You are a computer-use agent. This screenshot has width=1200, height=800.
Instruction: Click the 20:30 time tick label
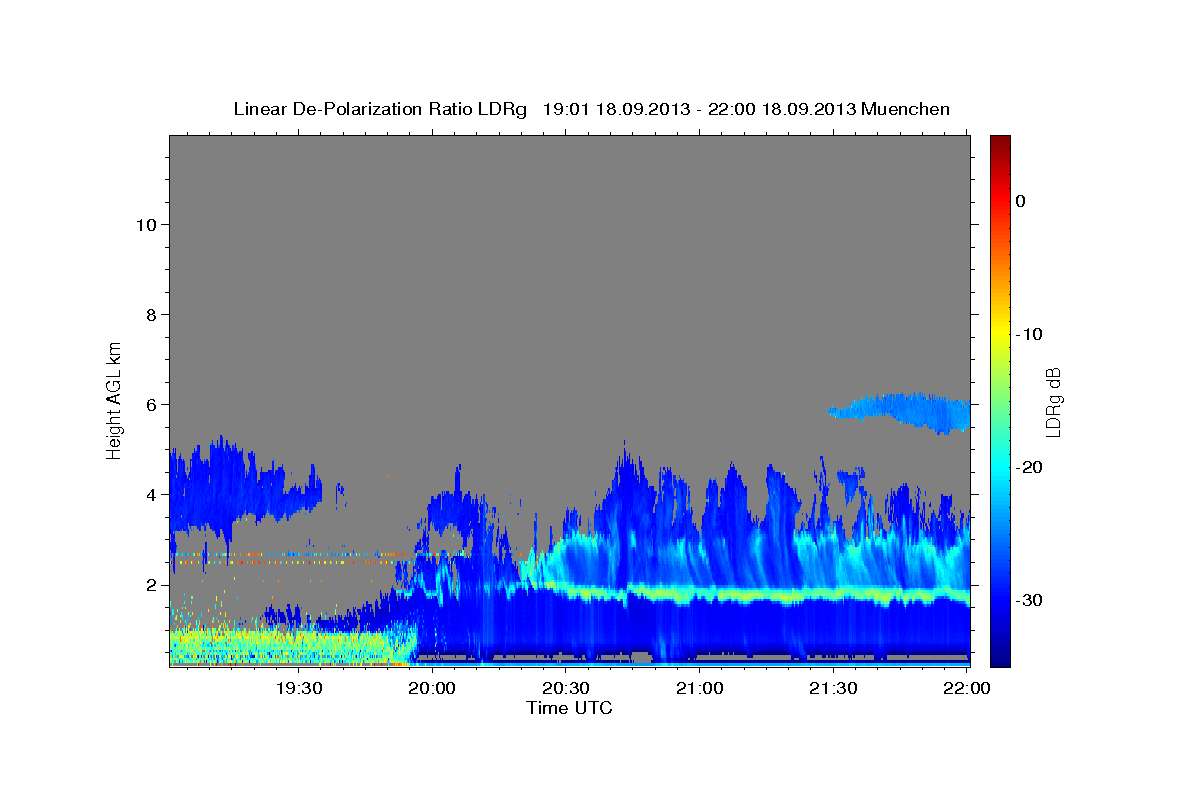click(x=566, y=688)
